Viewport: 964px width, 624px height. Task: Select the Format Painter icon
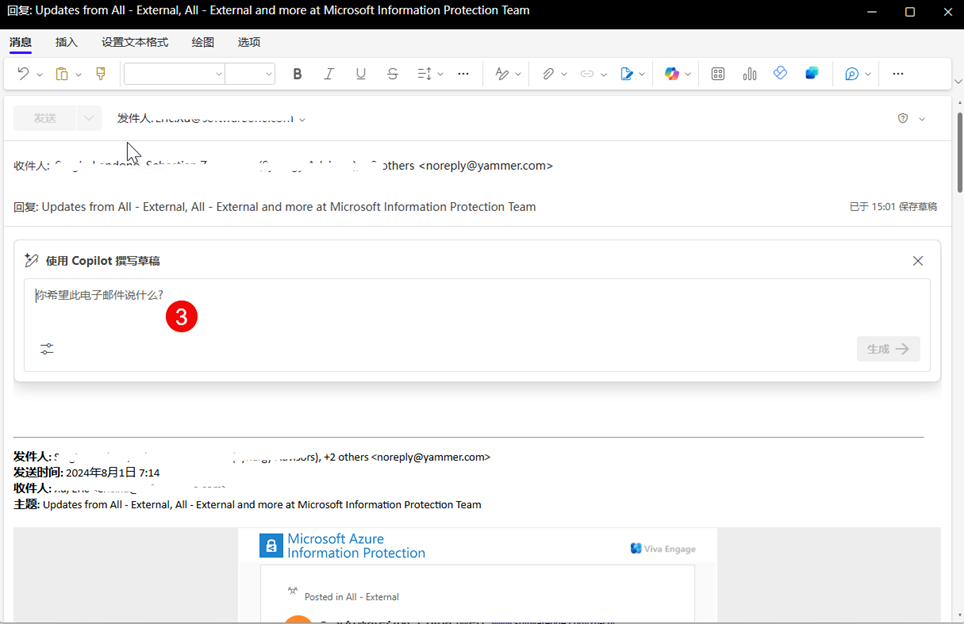pos(101,74)
